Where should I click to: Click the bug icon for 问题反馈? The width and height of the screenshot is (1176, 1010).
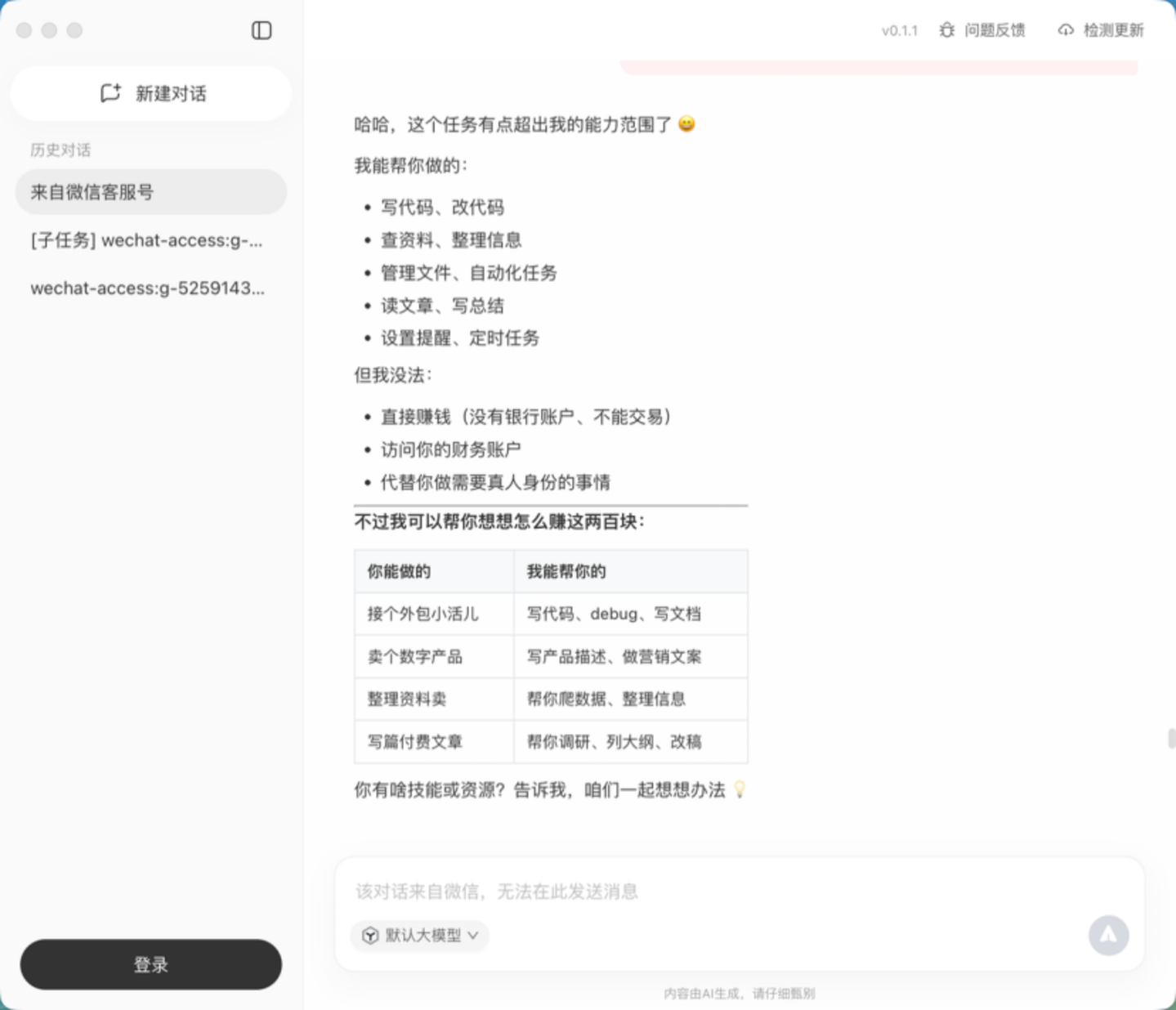click(946, 29)
